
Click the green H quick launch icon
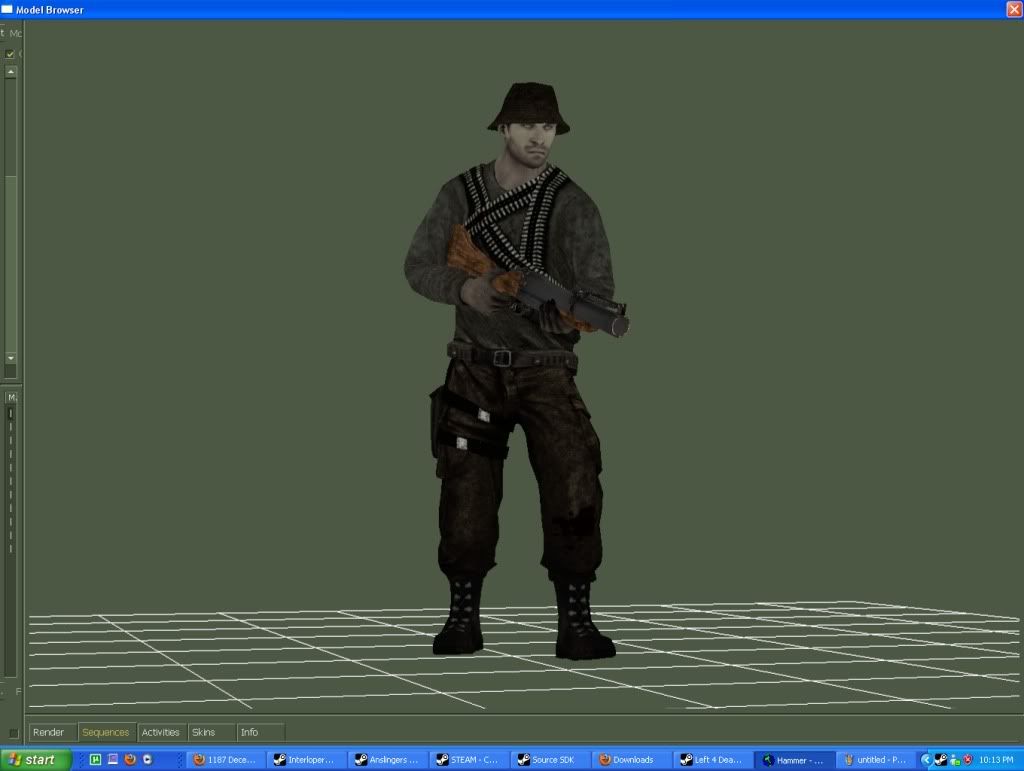96,760
